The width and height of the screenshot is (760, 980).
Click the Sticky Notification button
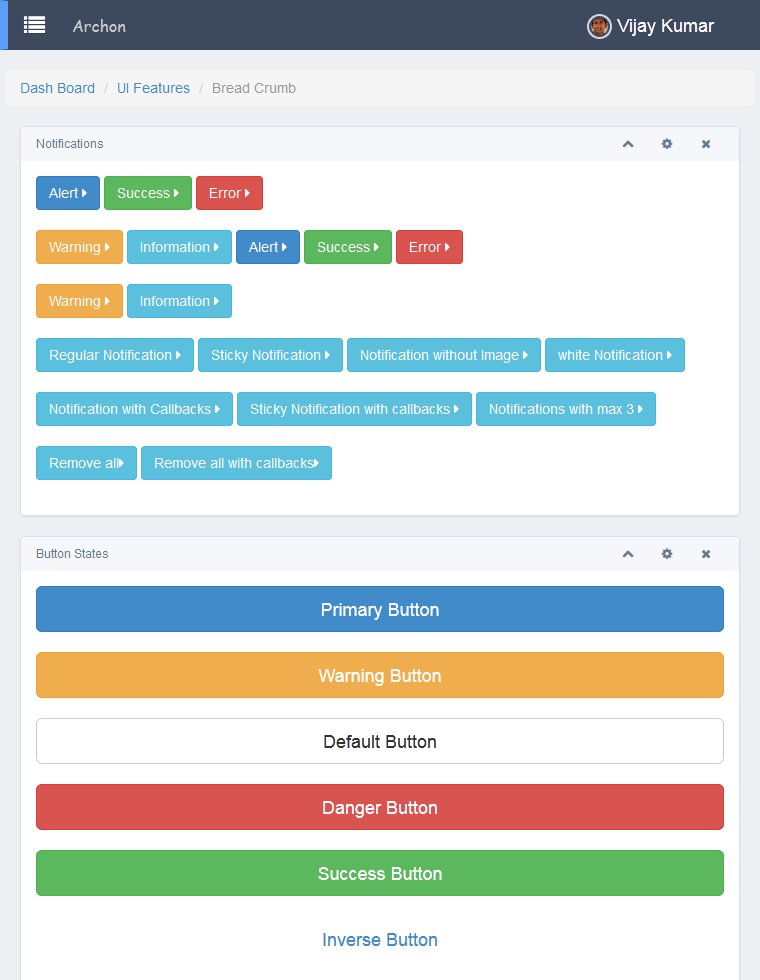pos(270,355)
